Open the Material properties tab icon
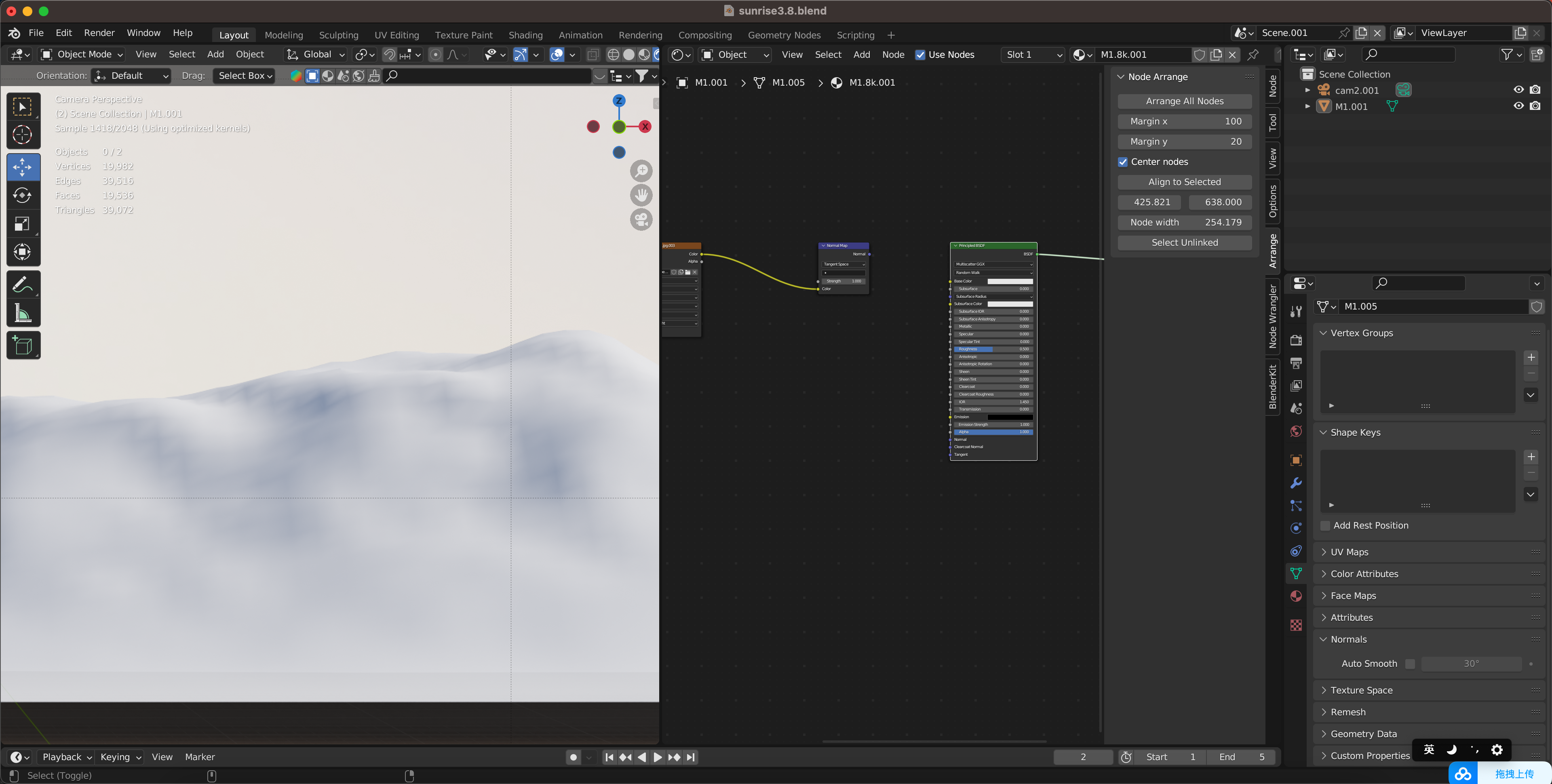This screenshot has height=784, width=1552. point(1296,596)
